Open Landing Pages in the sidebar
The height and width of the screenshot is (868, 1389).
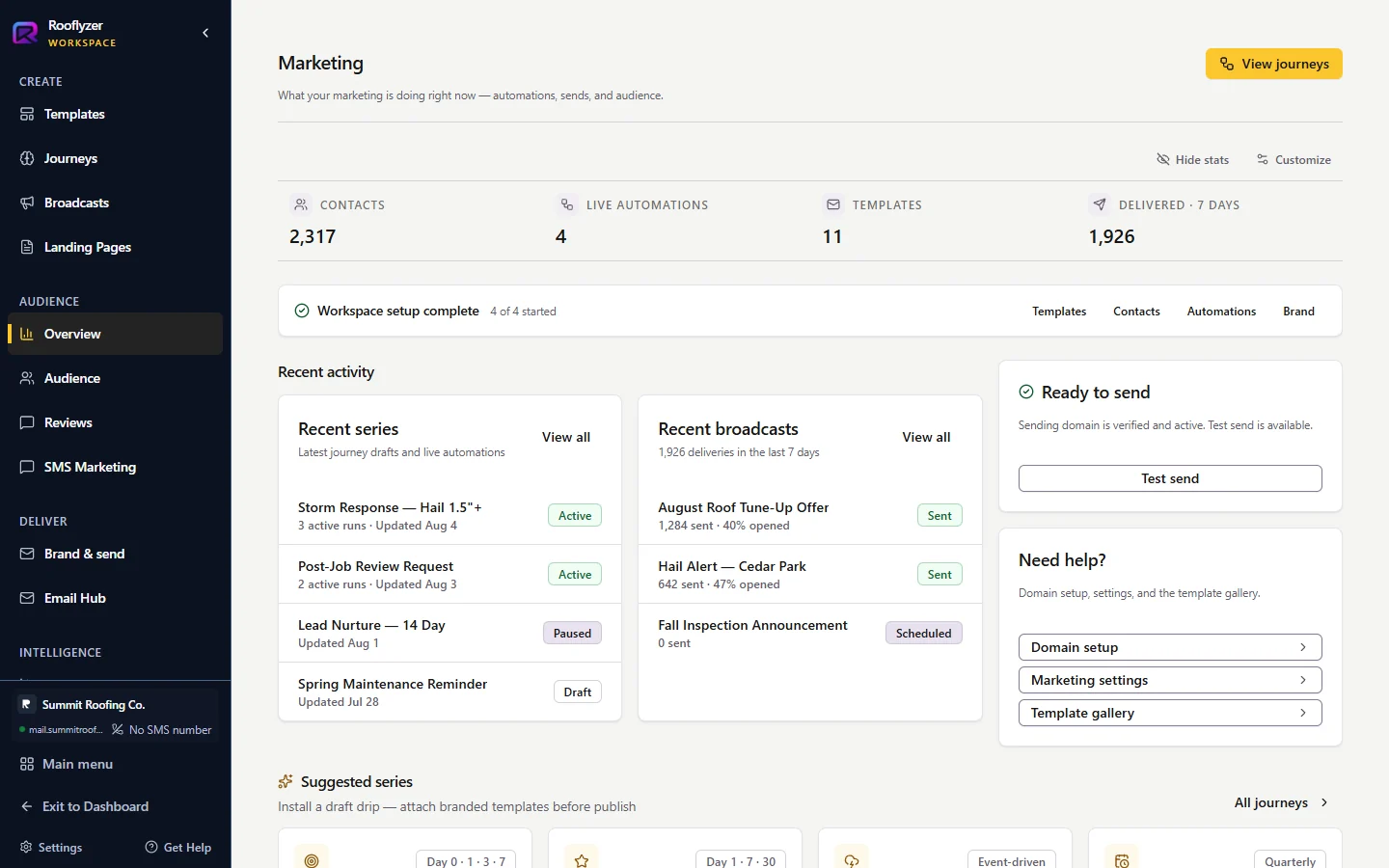click(116, 247)
